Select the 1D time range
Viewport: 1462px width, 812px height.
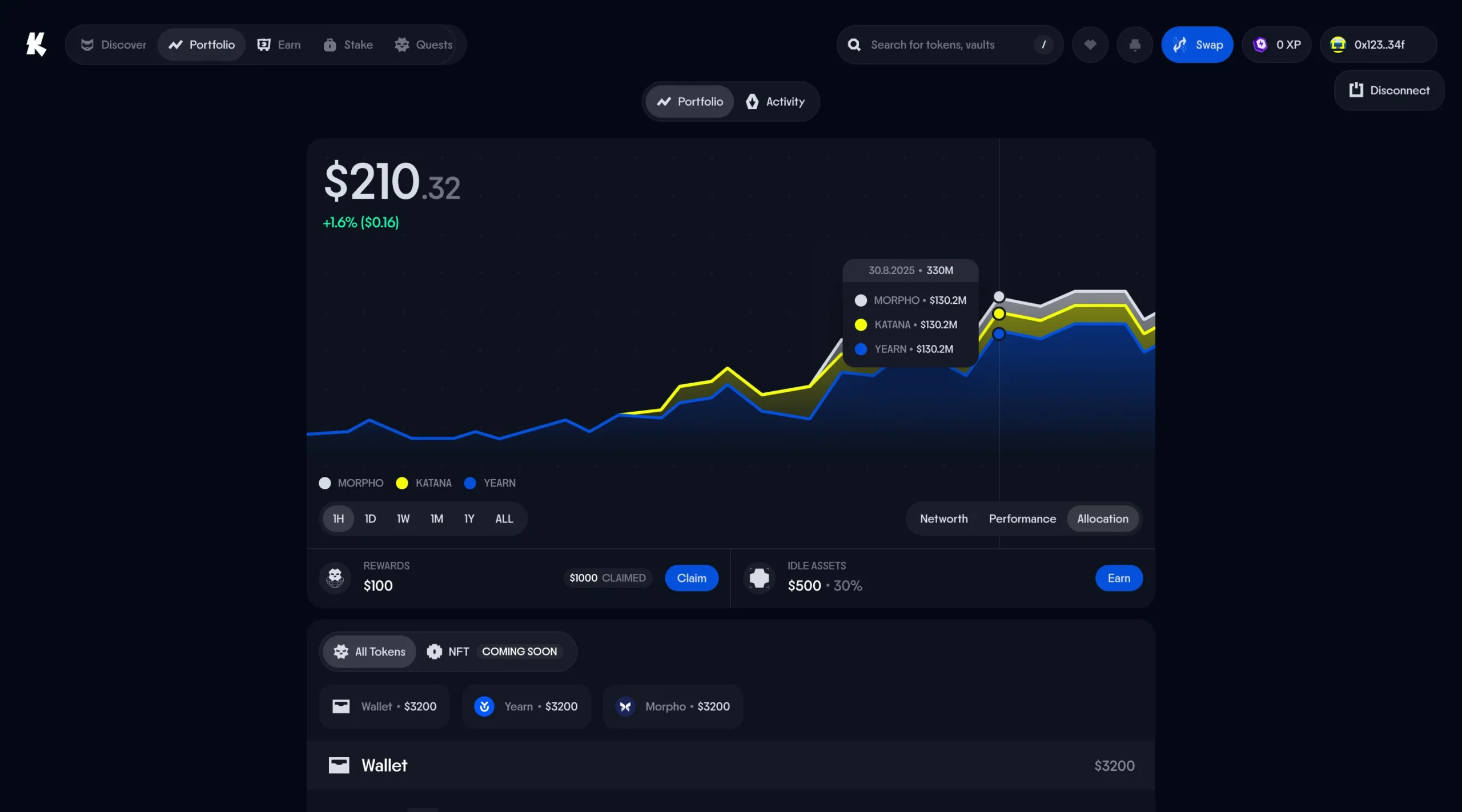(370, 518)
